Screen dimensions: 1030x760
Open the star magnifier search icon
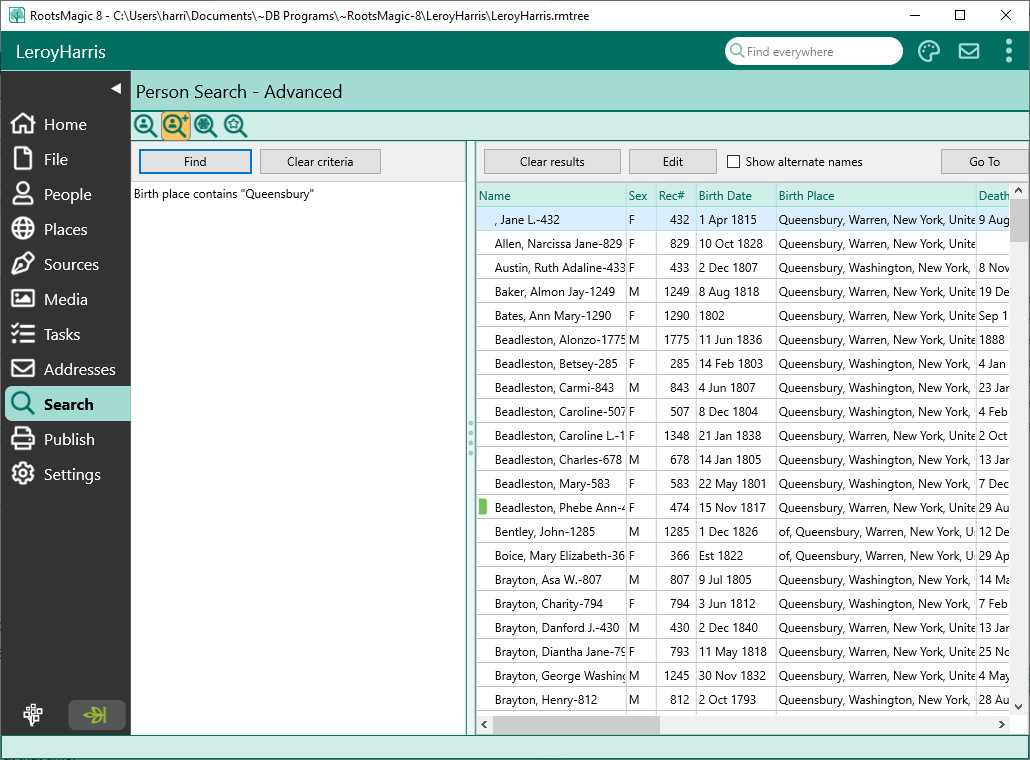tap(235, 125)
